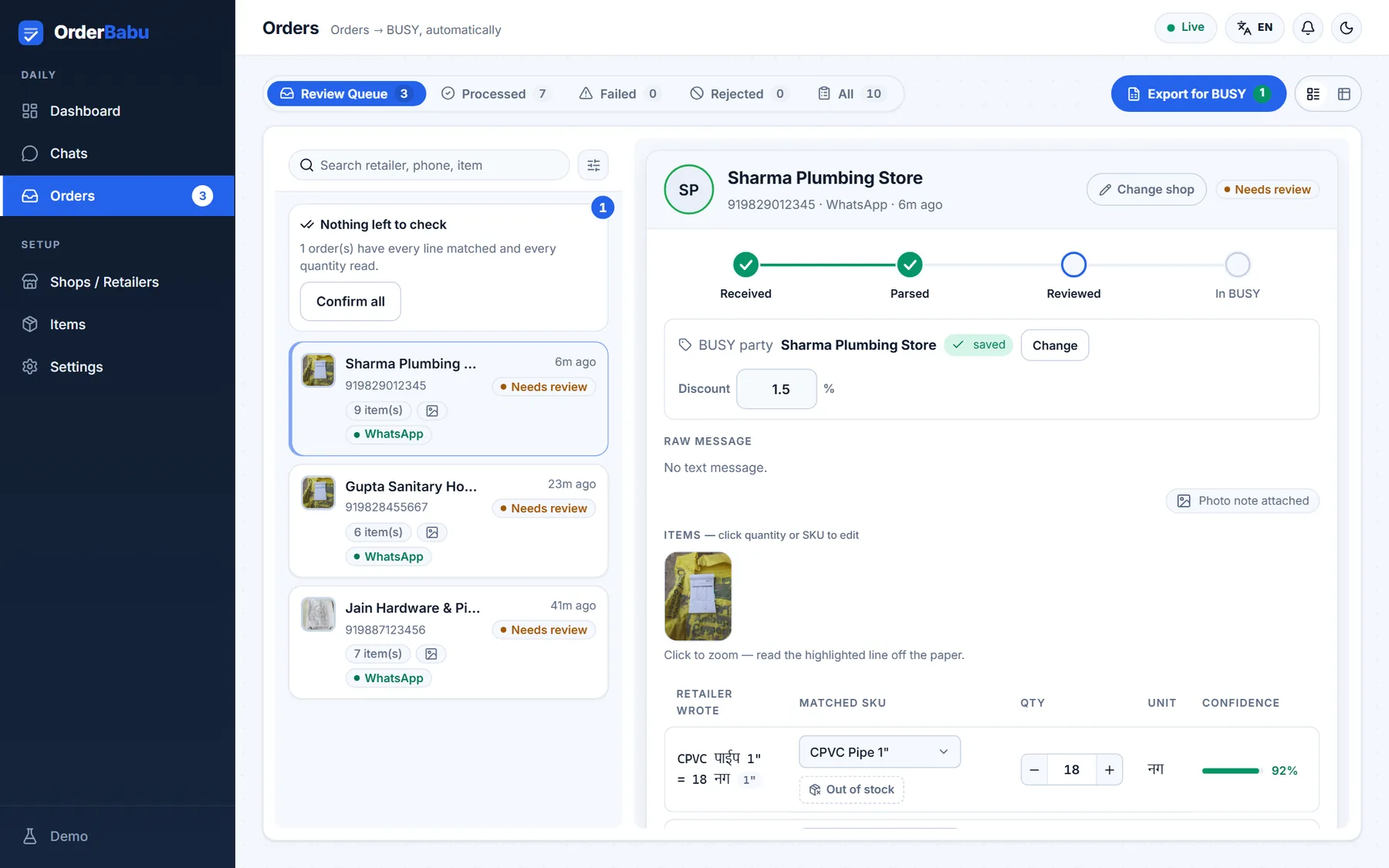The image size is (1389, 868).
Task: Show the All orders tab
Action: [x=850, y=94]
